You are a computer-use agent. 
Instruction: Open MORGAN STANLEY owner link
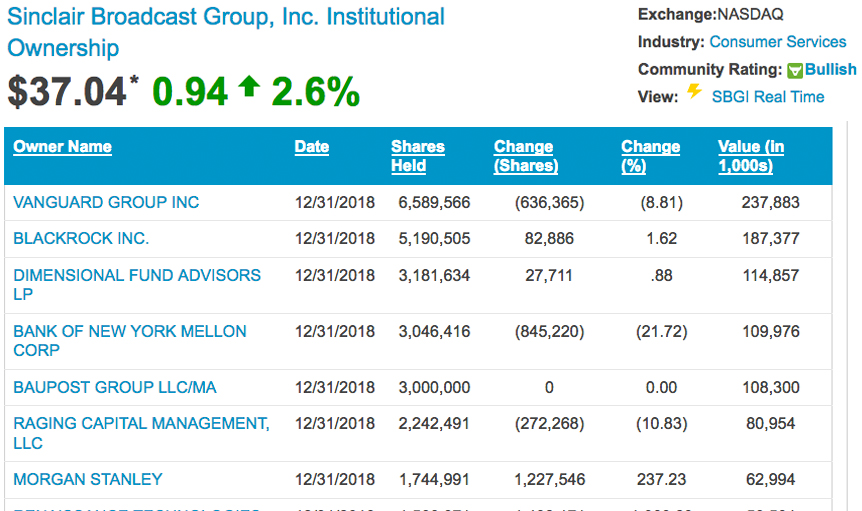pyautogui.click(x=88, y=479)
